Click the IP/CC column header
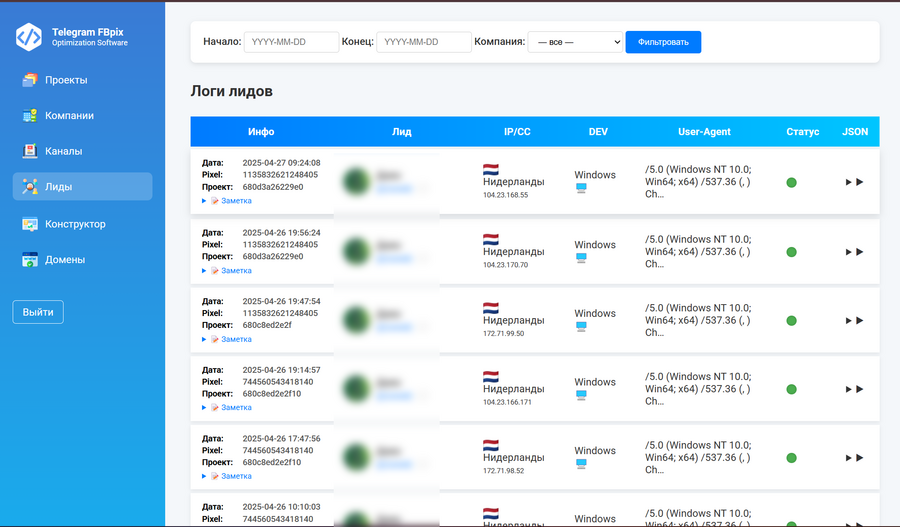 (517, 131)
